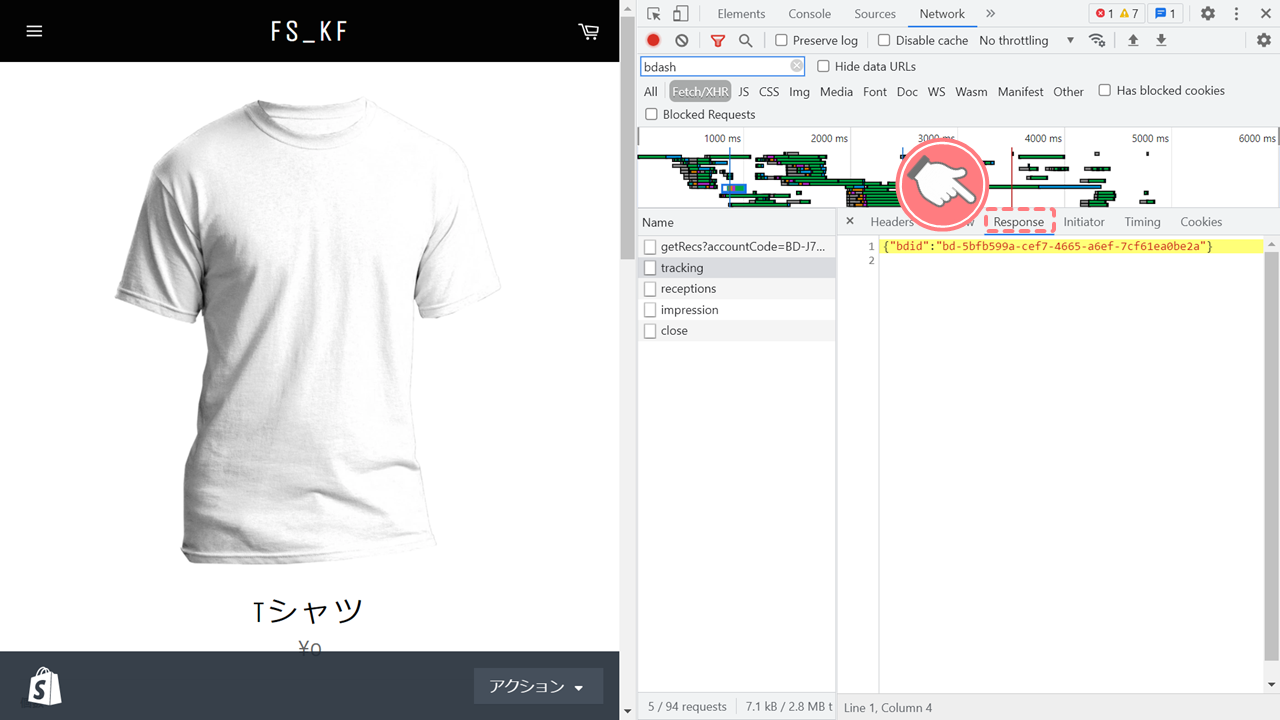Screen dimensions: 1280x720
Task: Click the issues message badge
Action: coord(1165,14)
